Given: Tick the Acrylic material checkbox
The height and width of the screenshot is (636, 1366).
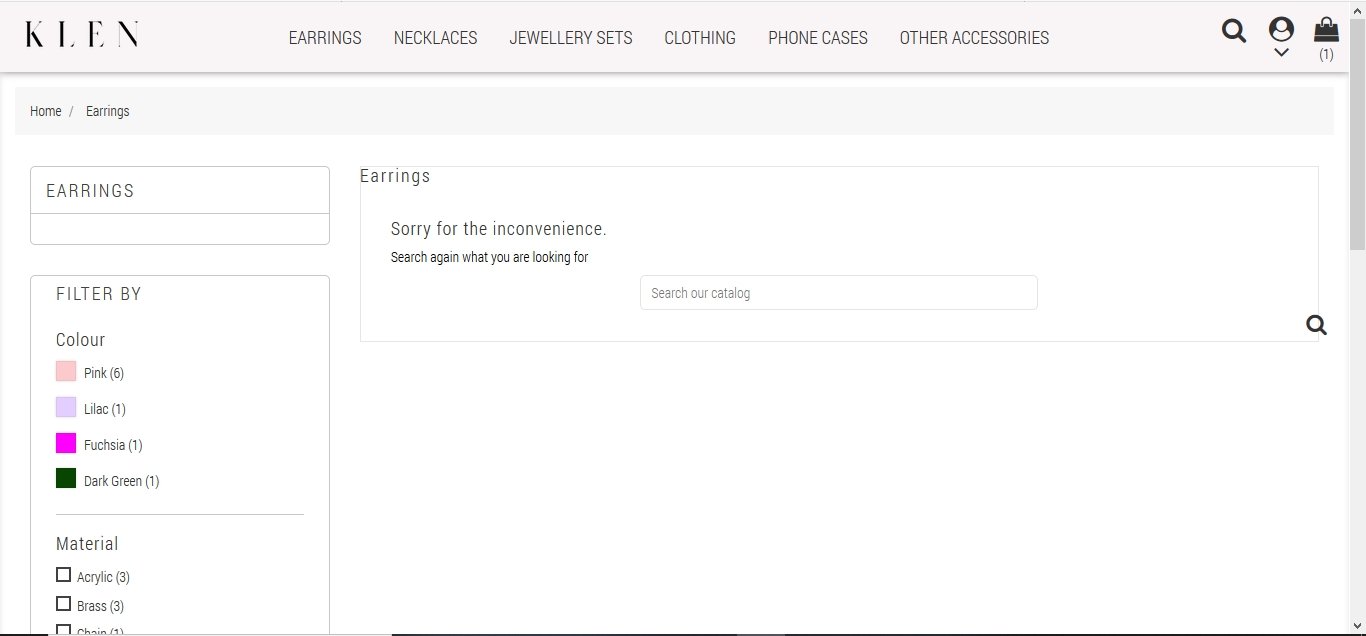Looking at the screenshot, I should 64,575.
